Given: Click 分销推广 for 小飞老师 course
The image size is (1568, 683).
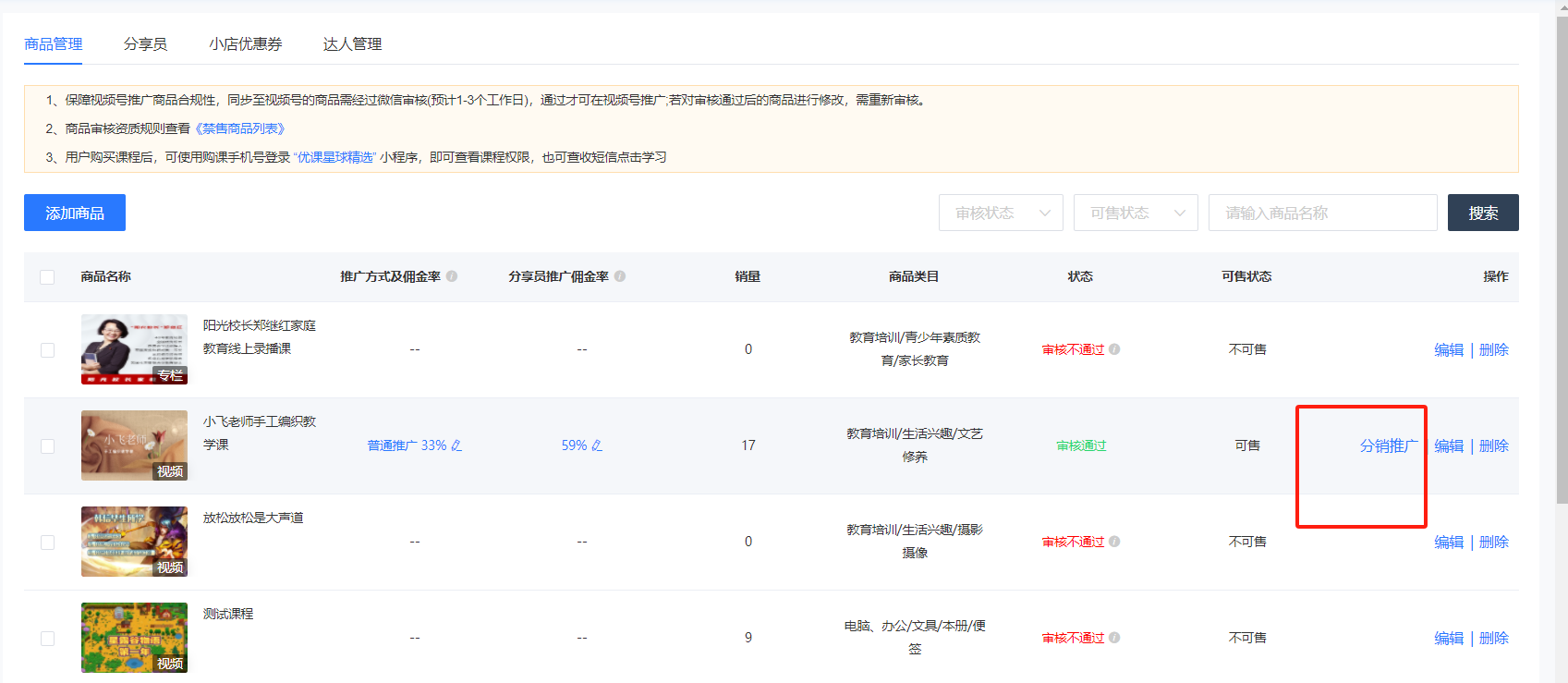Looking at the screenshot, I should [1388, 445].
